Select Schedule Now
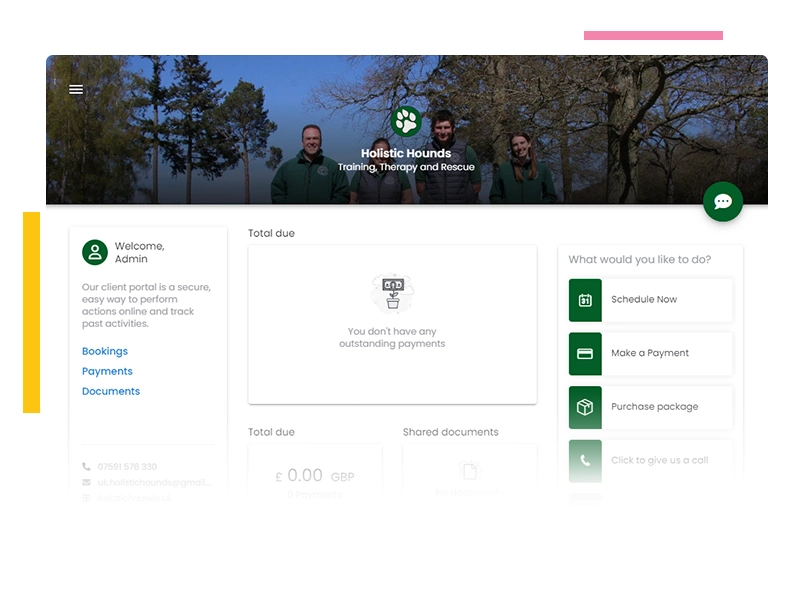This screenshot has height=600, width=800. 651,300
